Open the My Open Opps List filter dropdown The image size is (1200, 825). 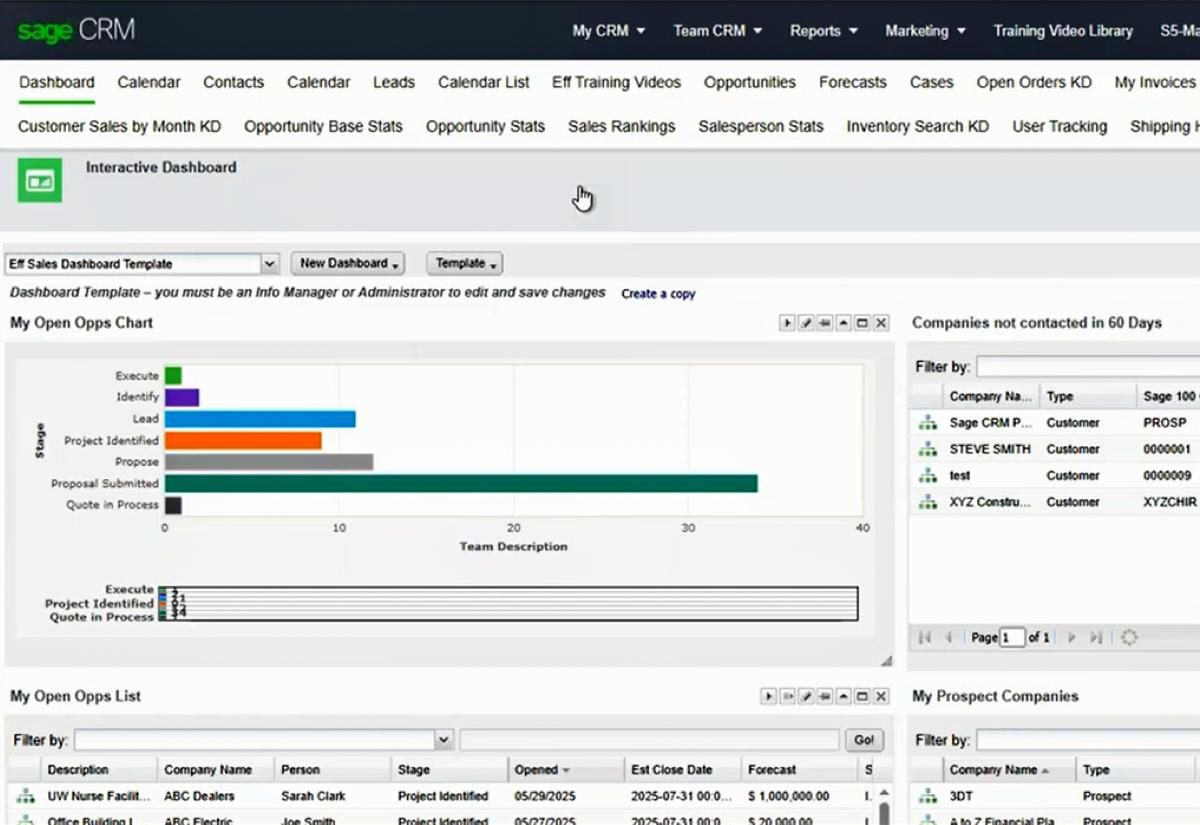coord(444,740)
